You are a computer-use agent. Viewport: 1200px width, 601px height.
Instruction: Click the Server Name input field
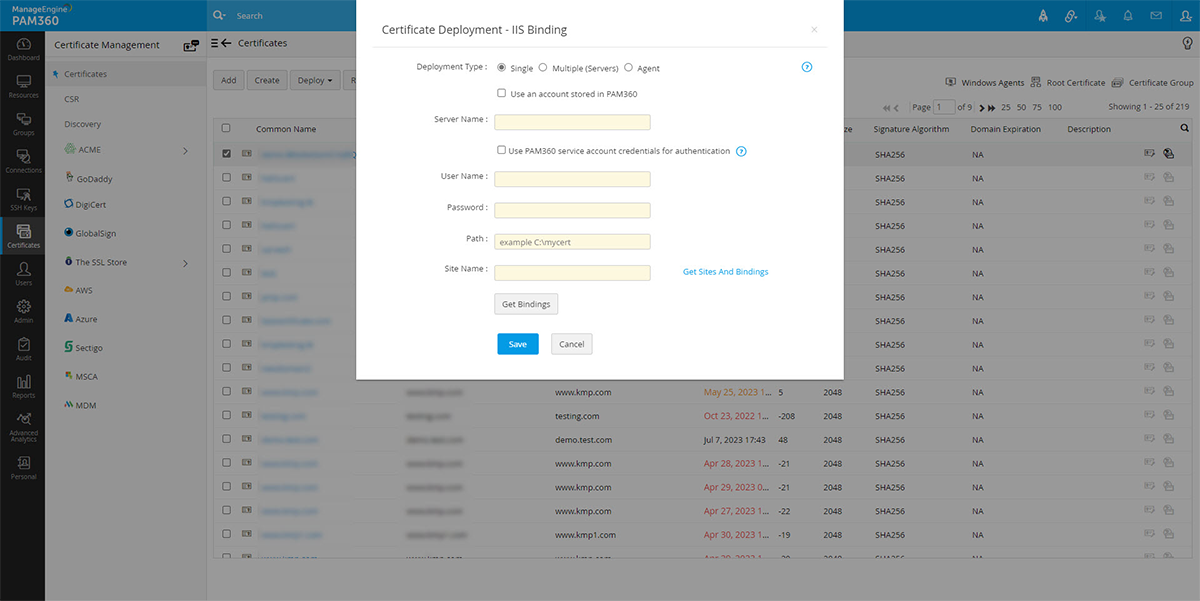[573, 122]
